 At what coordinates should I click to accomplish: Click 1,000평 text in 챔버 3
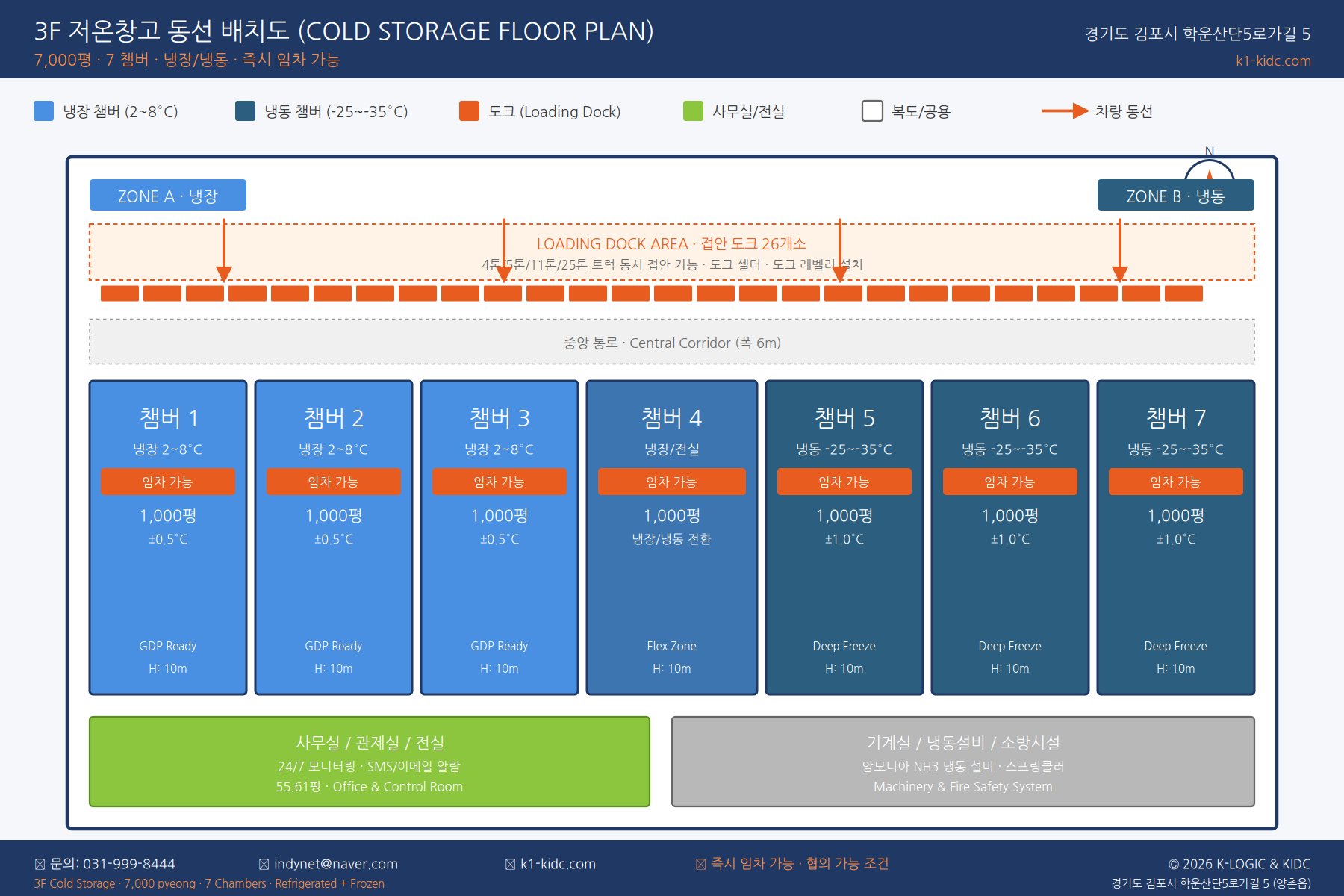click(500, 516)
